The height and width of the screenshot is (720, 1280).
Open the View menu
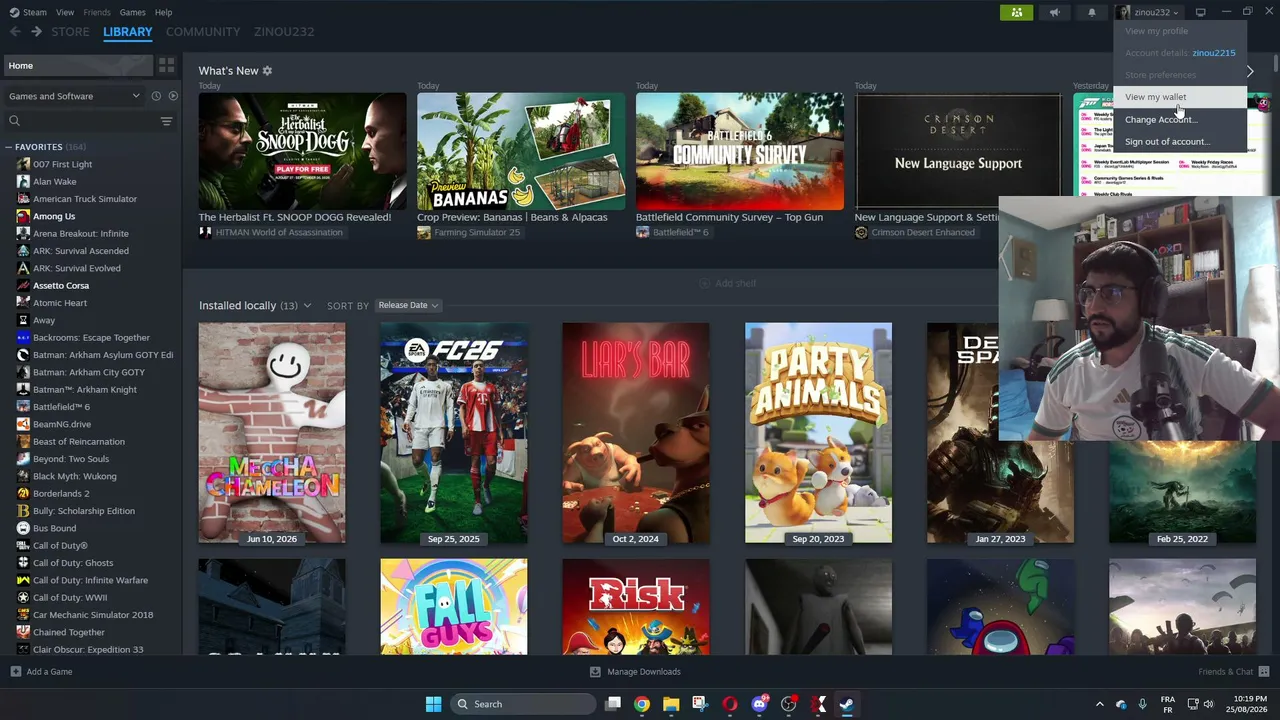65,12
